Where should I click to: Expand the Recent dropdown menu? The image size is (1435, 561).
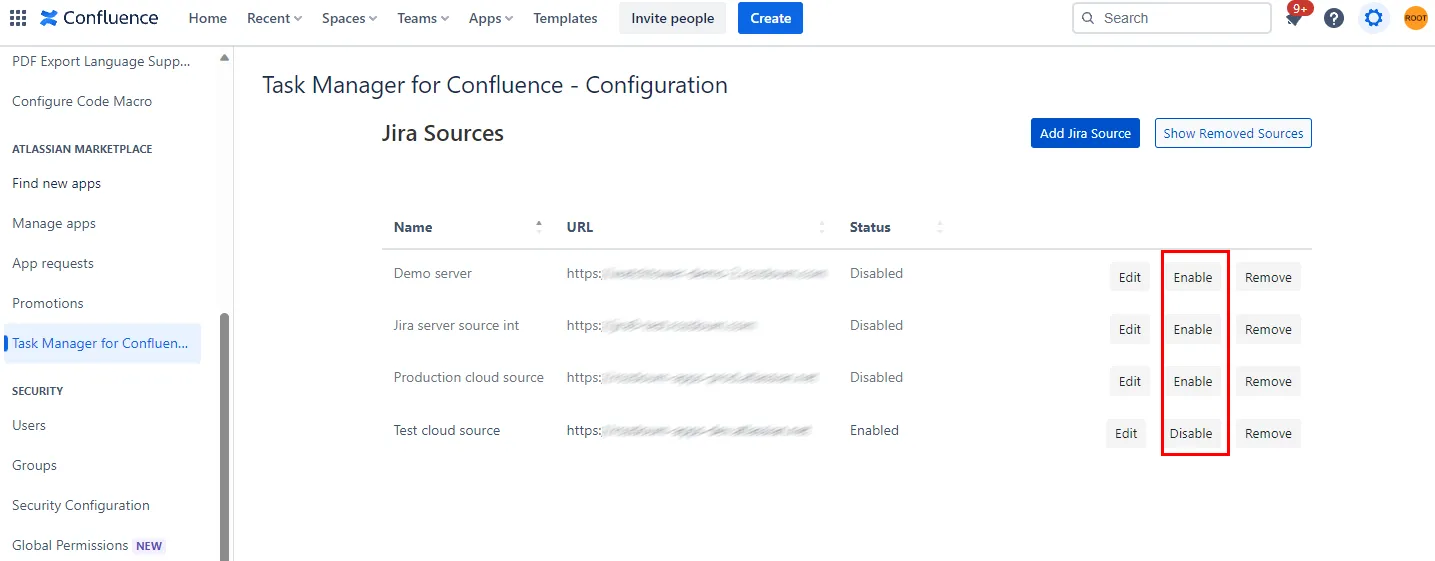pyautogui.click(x=275, y=18)
